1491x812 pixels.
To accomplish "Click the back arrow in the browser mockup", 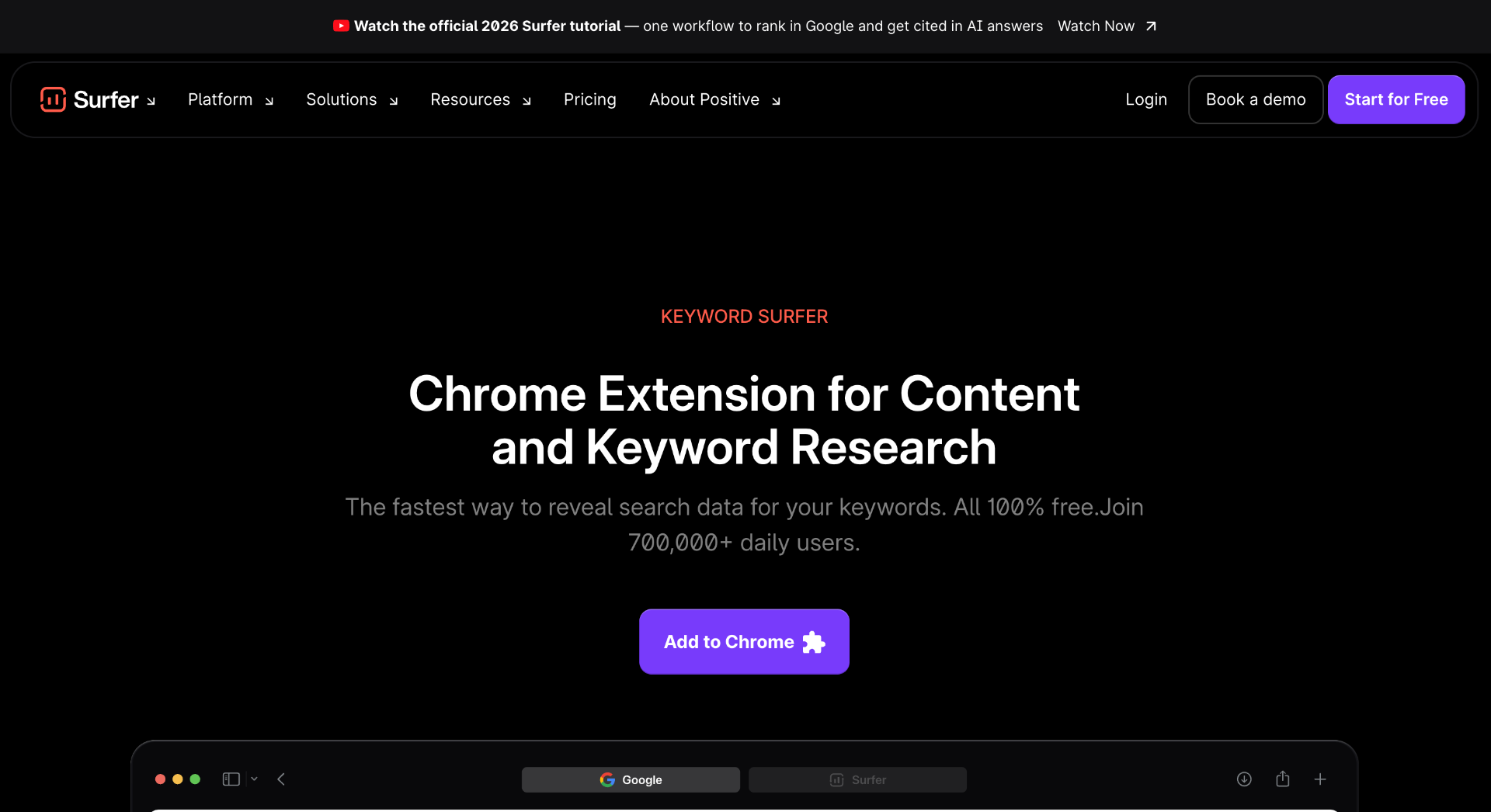I will point(281,779).
